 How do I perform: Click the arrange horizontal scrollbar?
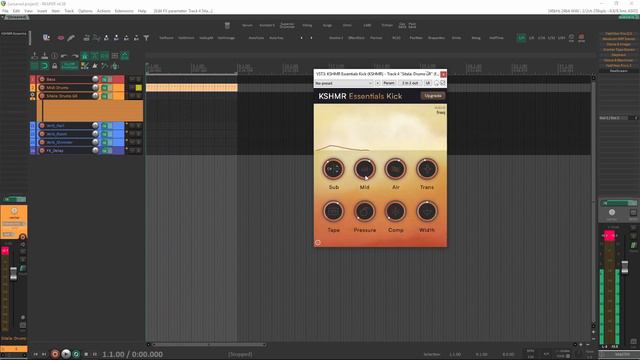point(209,344)
